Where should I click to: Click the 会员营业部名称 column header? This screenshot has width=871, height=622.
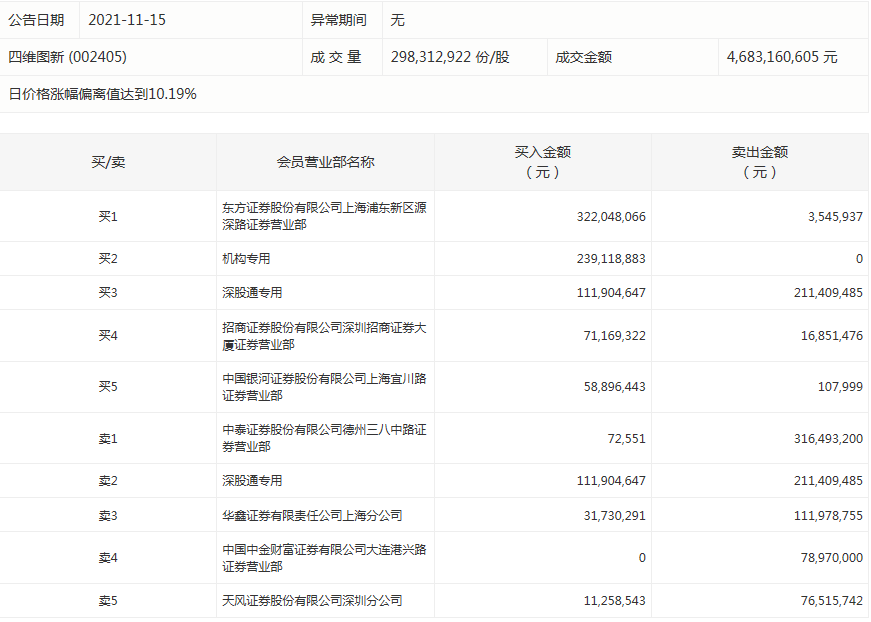(326, 162)
